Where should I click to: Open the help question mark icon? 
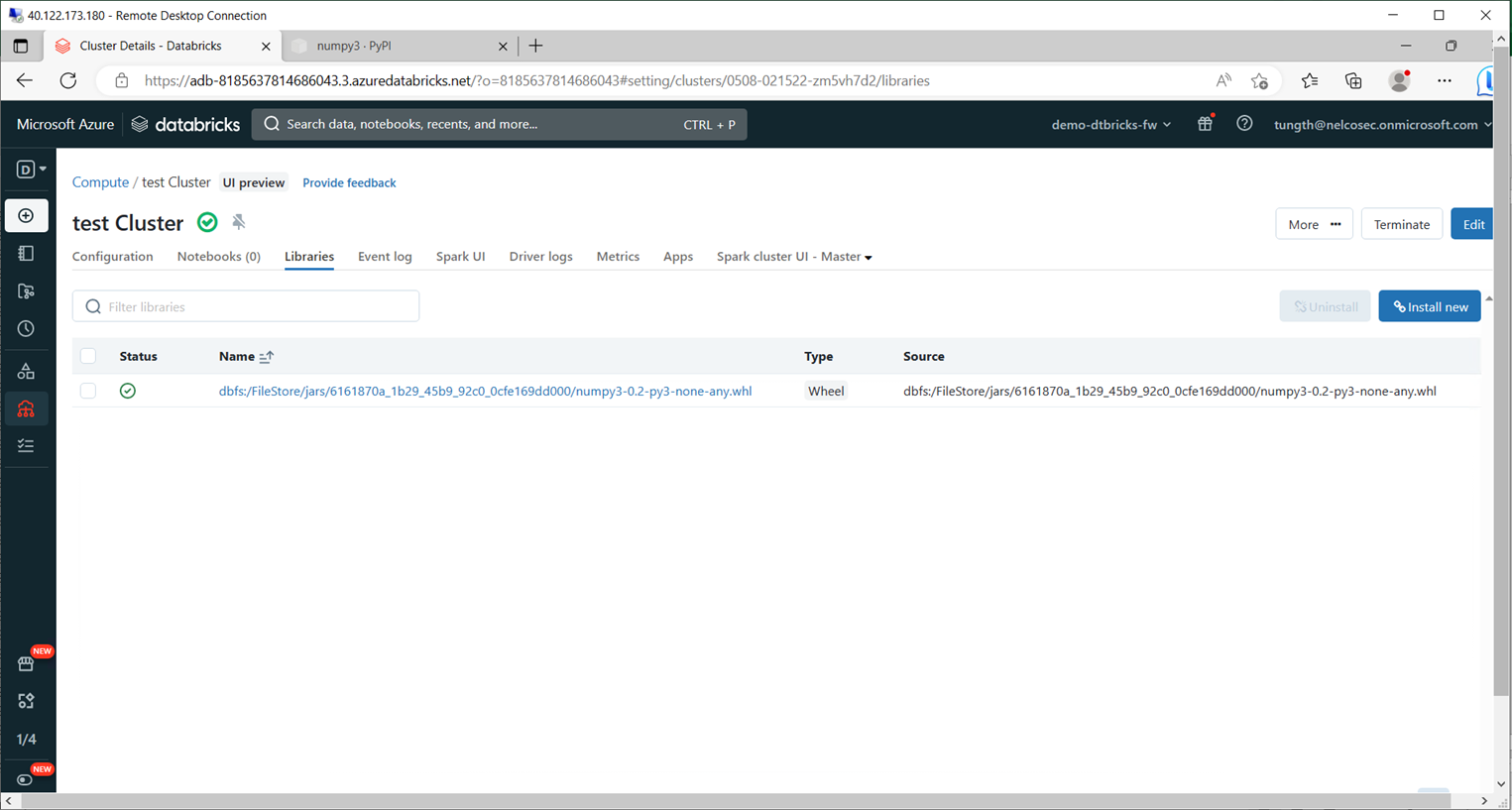[1244, 124]
